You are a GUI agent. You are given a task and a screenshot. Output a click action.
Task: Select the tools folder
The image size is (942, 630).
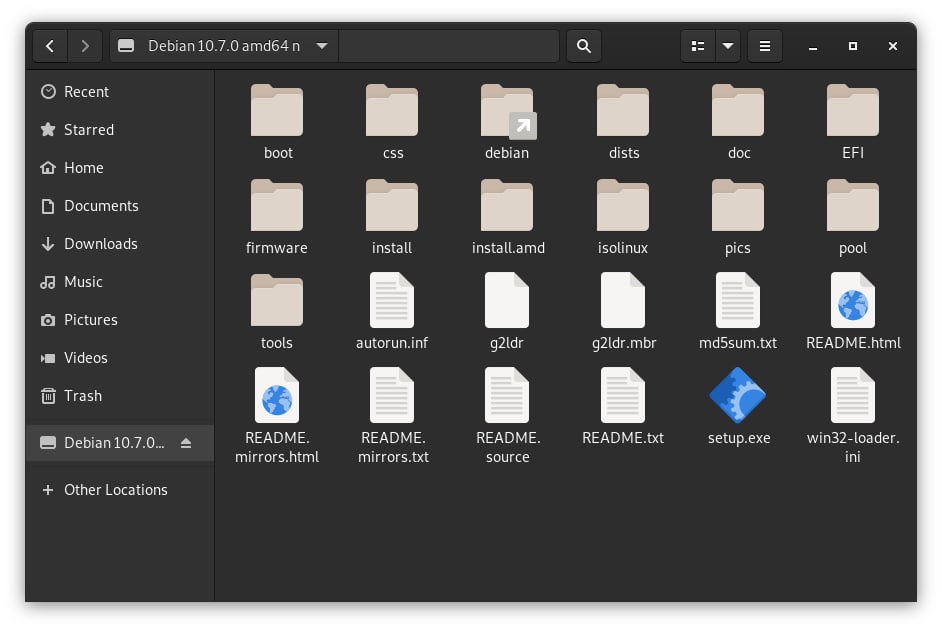point(277,312)
